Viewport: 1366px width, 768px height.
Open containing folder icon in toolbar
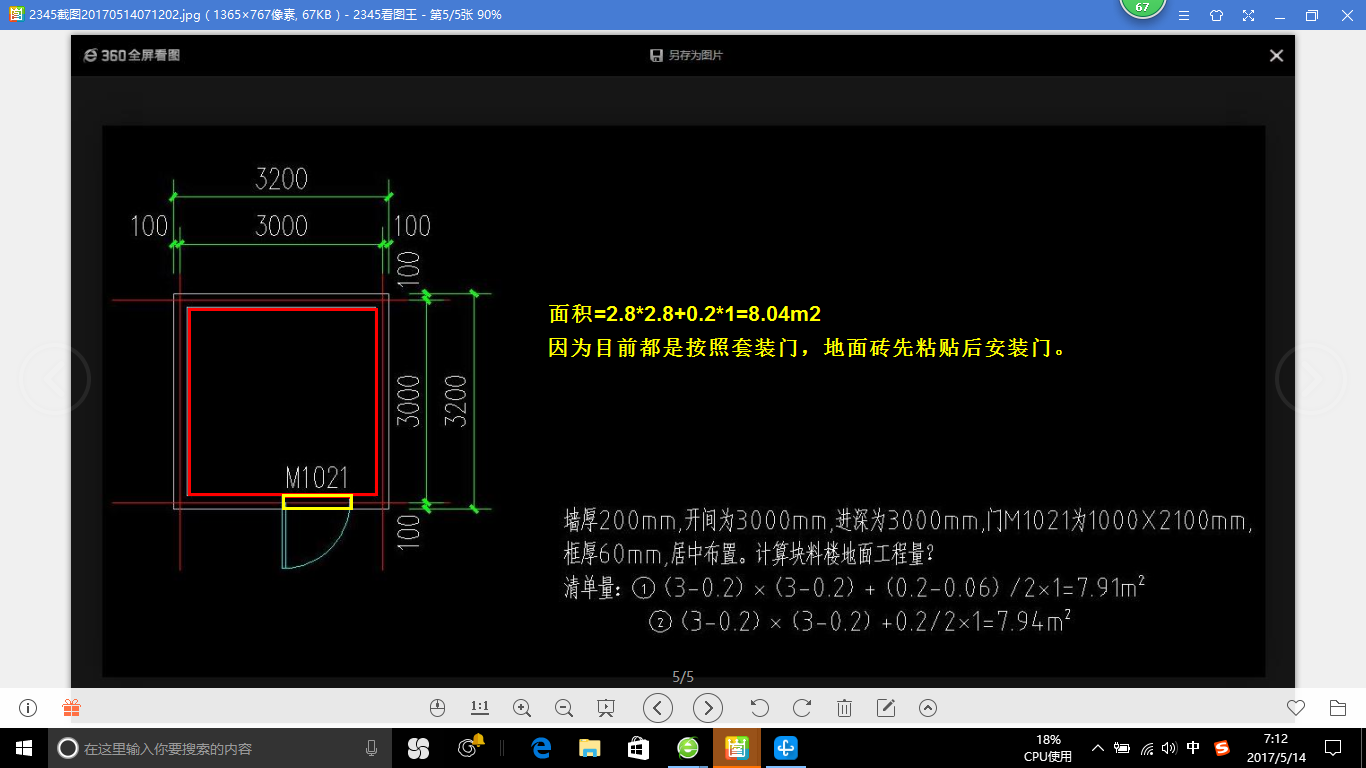[1338, 708]
